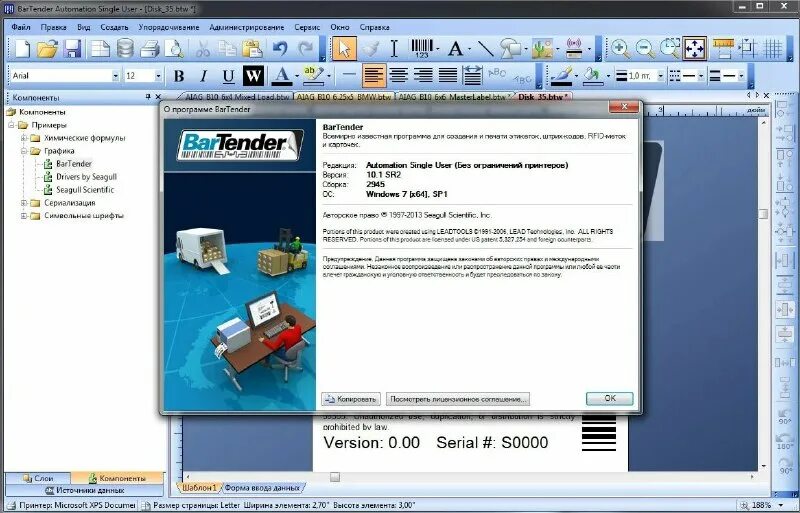Expand the Химические формулы folder
Screen dimensions: 800x513
click(23, 138)
